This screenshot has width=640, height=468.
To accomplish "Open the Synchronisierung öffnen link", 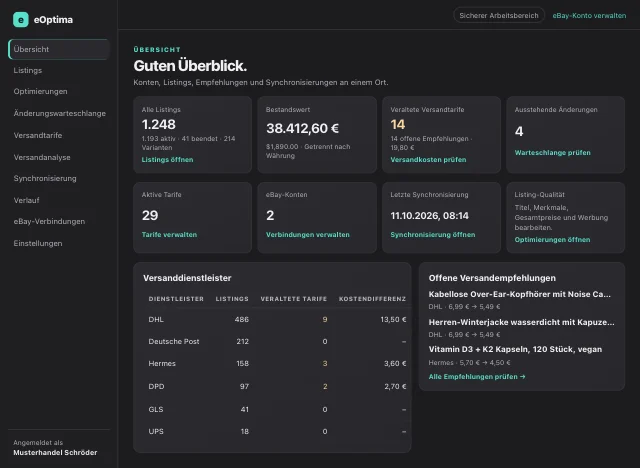I will coord(433,235).
